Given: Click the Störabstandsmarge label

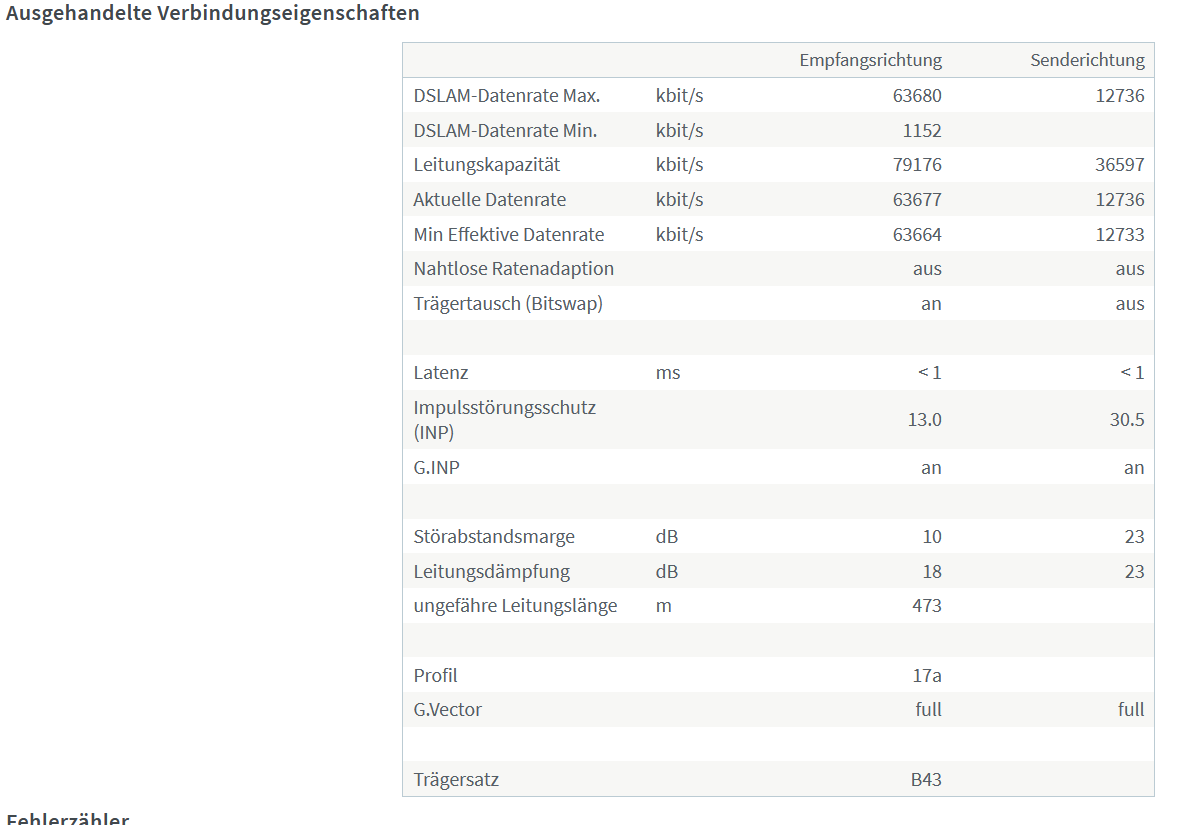Looking at the screenshot, I should click(x=494, y=537).
